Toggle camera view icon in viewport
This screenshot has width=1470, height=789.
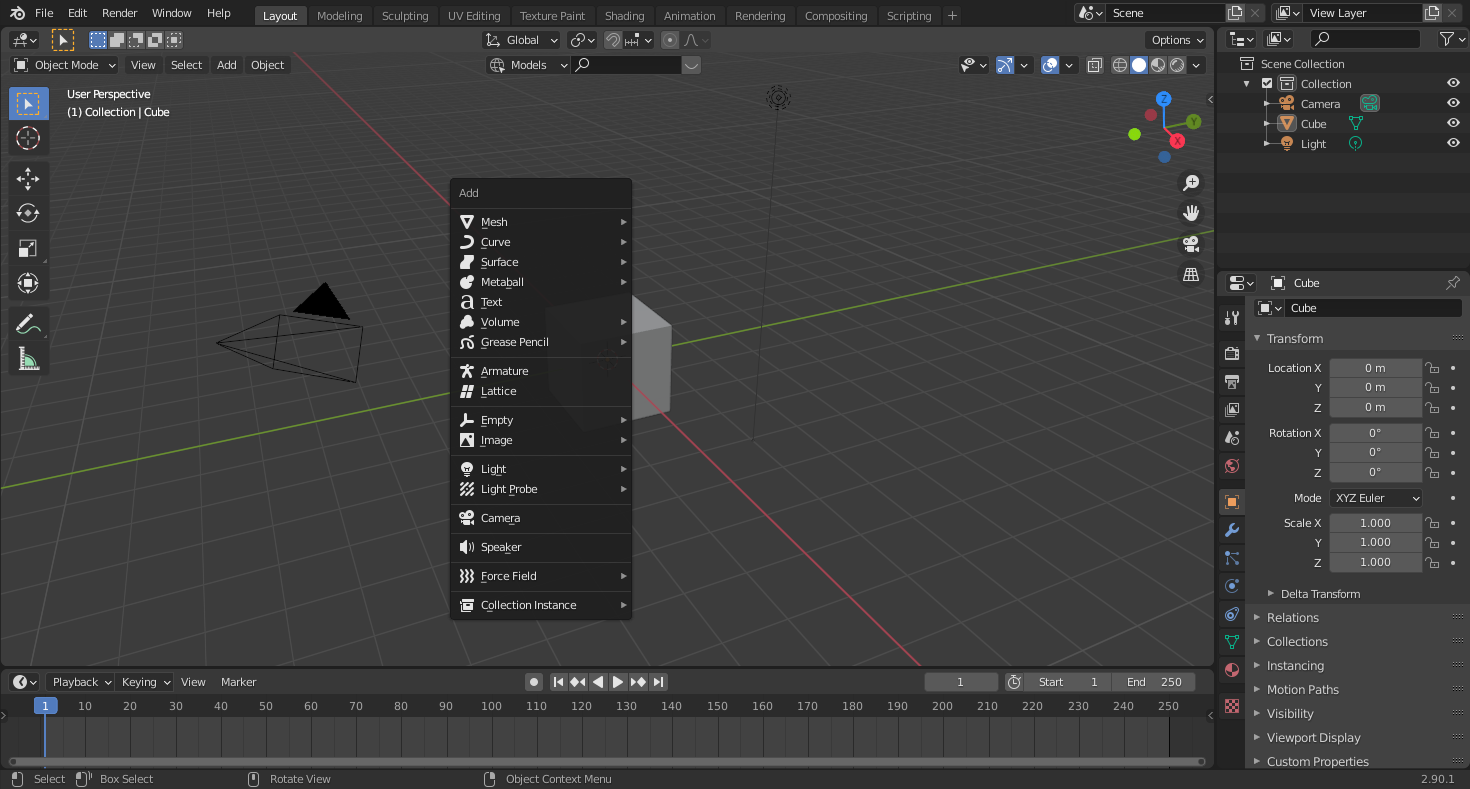click(1191, 243)
